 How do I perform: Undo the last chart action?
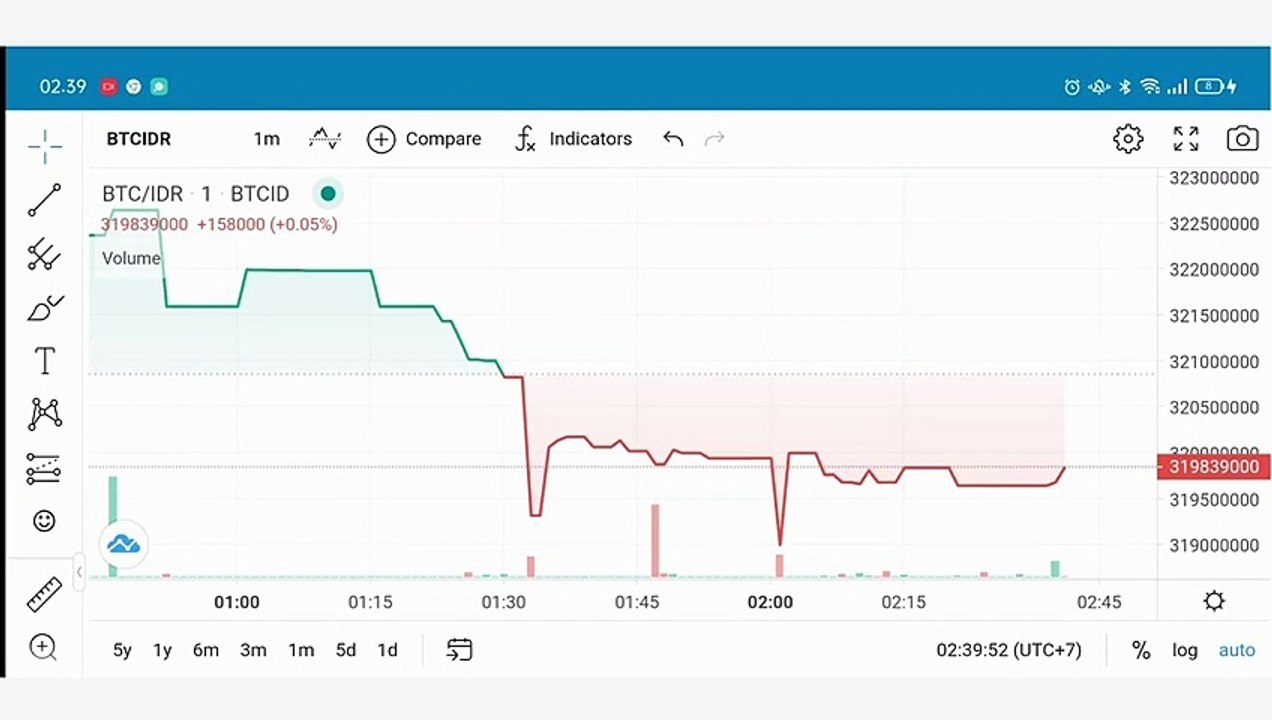coord(673,139)
